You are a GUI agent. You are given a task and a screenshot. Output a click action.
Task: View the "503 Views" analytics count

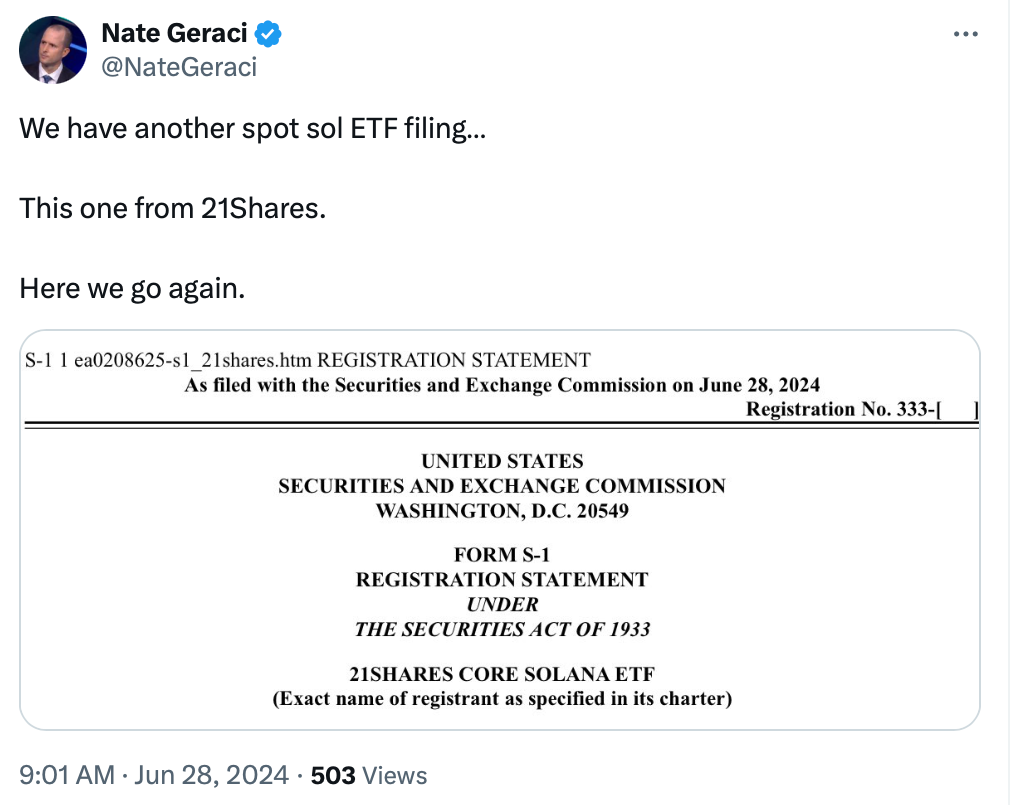tap(369, 775)
